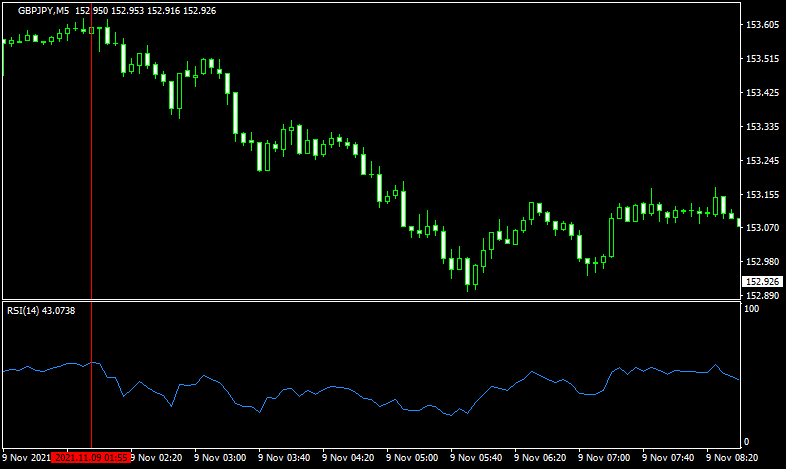This screenshot has width=786, height=469.
Task: Click the GBPJPY,M5 chart title text
Action: [x=44, y=11]
